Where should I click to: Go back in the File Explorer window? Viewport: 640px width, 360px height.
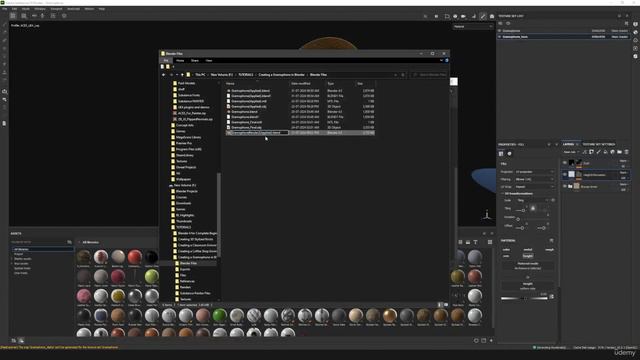tap(164, 75)
